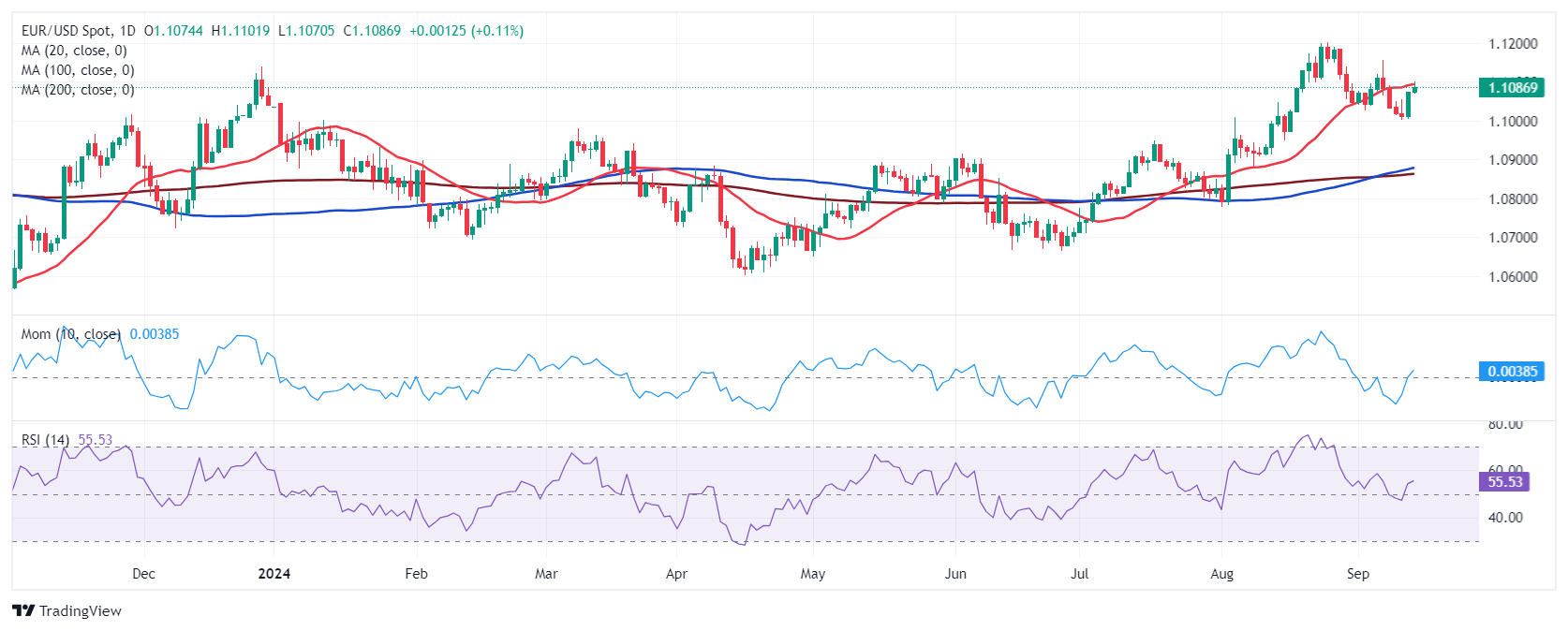Select the MA (200, close, 0) indicator label
Image resolution: width=1568 pixels, height=631 pixels.
[x=78, y=90]
